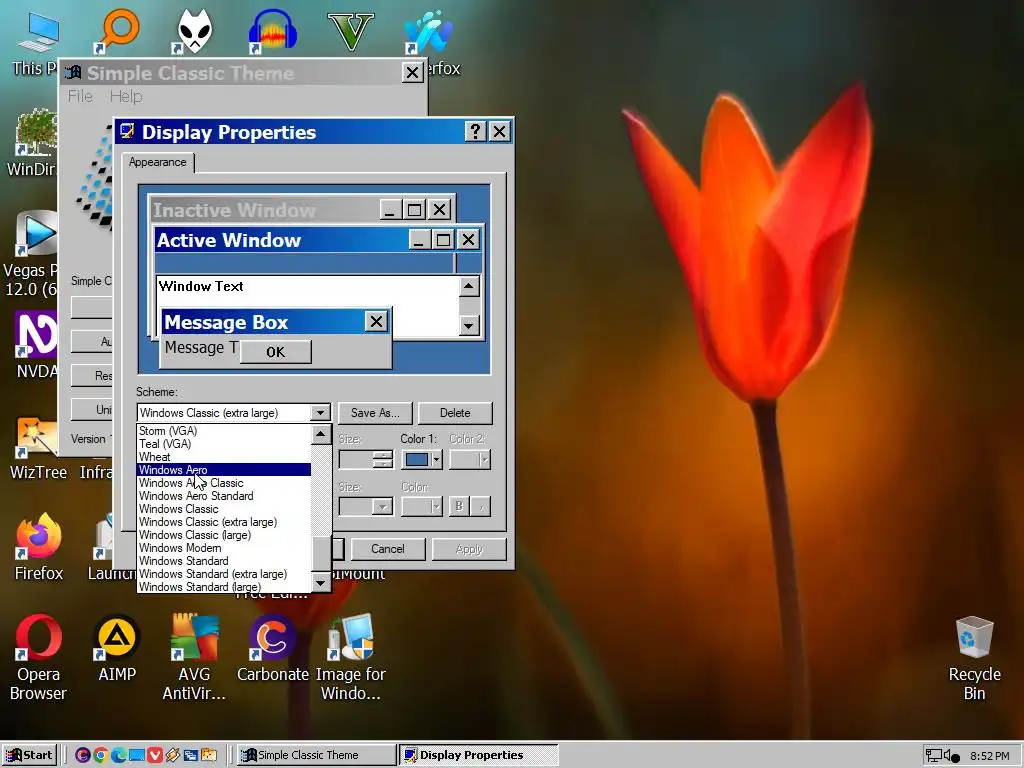1024x768 pixels.
Task: Open the Carbonate desktop shortcut
Action: [x=272, y=637]
